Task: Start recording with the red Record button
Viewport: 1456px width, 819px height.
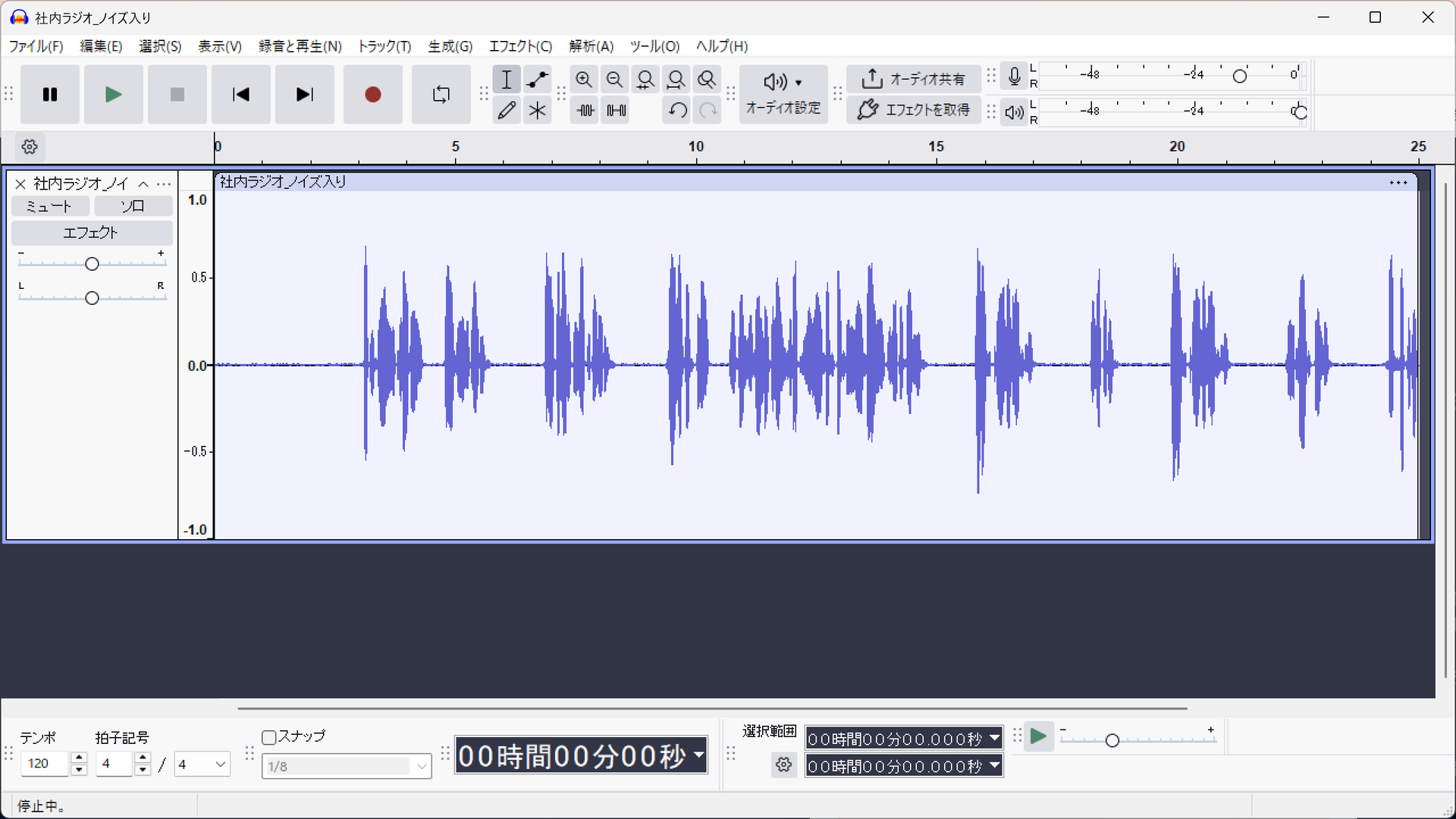Action: click(x=373, y=95)
